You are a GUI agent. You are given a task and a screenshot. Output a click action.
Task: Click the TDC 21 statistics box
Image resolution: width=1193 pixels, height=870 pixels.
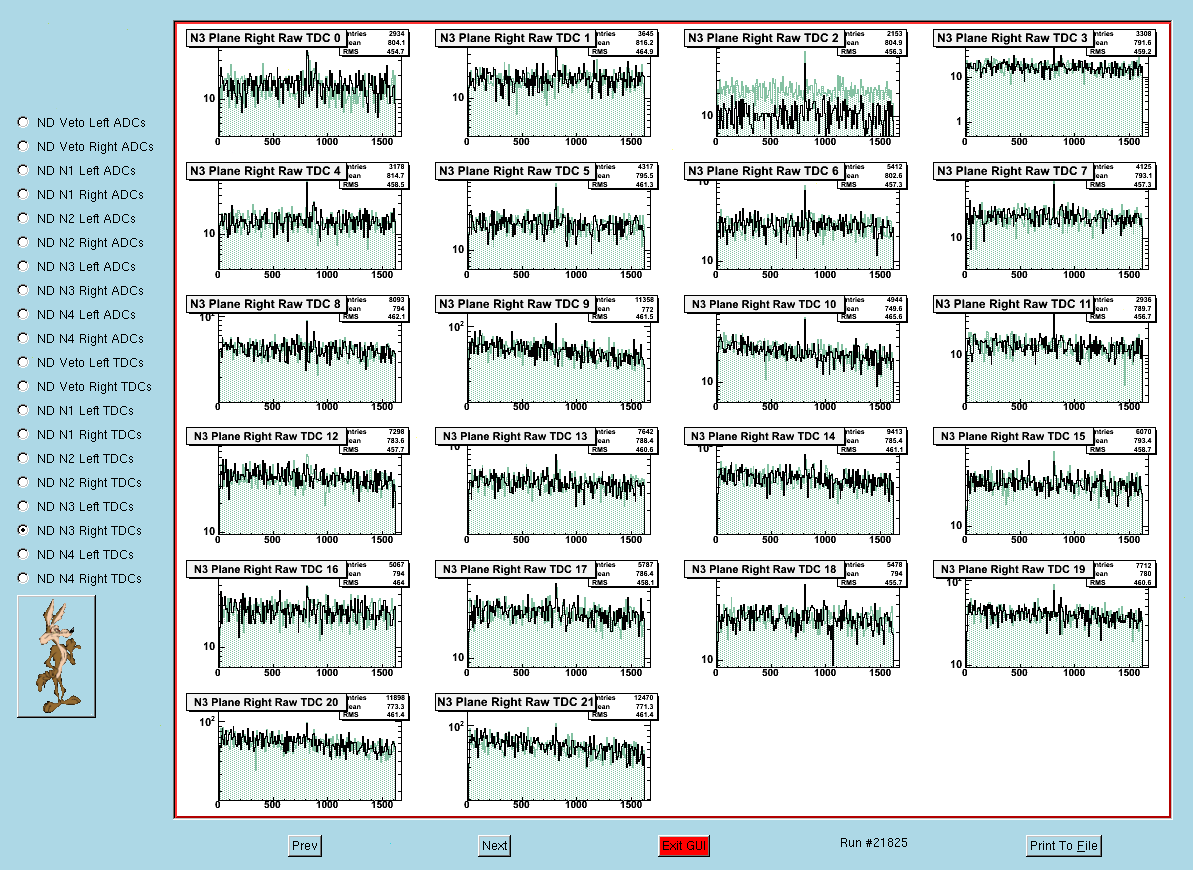[626, 706]
